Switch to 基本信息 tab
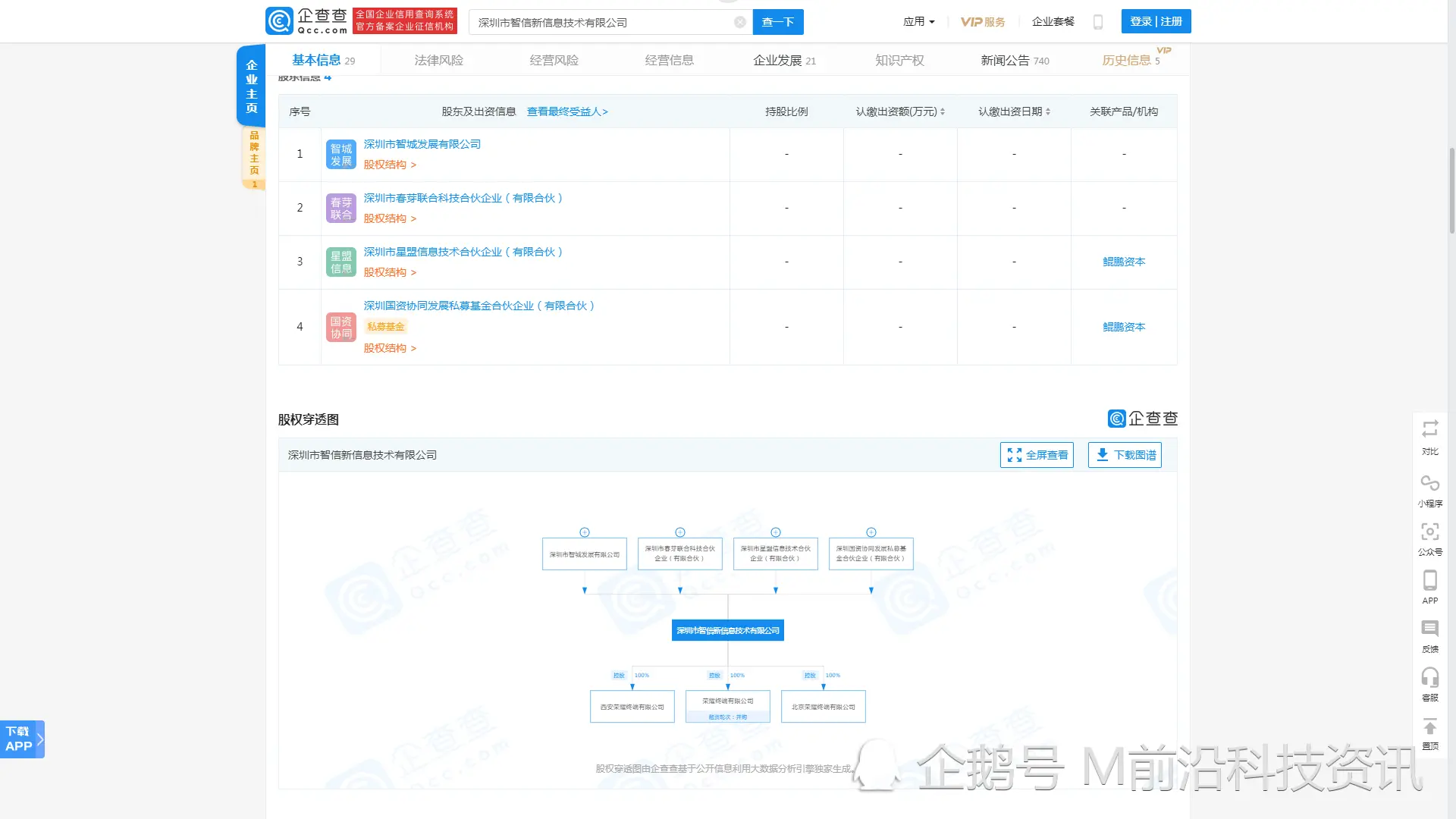 tap(323, 61)
